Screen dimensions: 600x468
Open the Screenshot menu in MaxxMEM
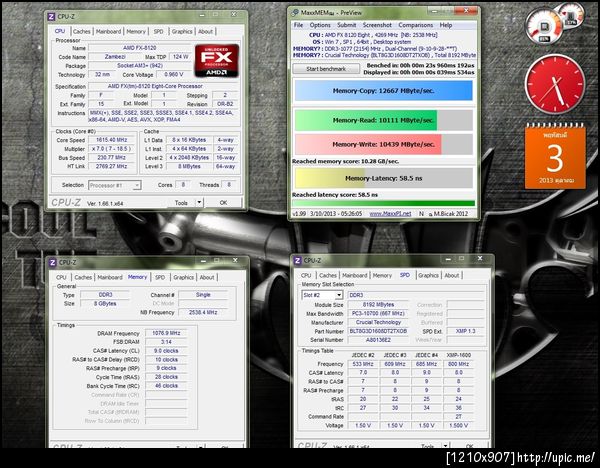(377, 25)
